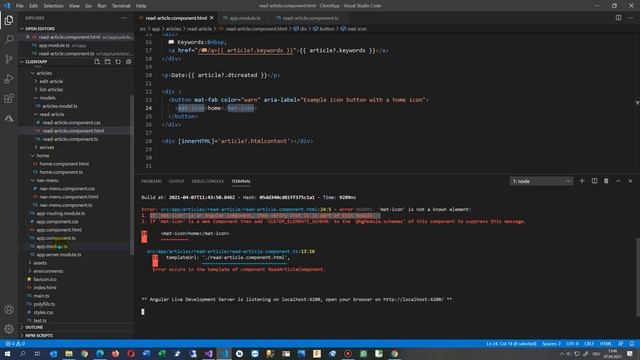The image size is (640, 360).
Task: Click New Folder icon in CLIENTAPP header
Action: [107, 62]
